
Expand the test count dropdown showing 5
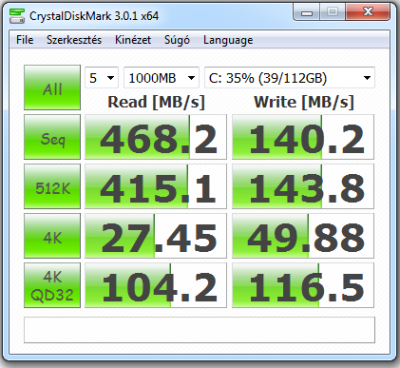tap(101, 78)
